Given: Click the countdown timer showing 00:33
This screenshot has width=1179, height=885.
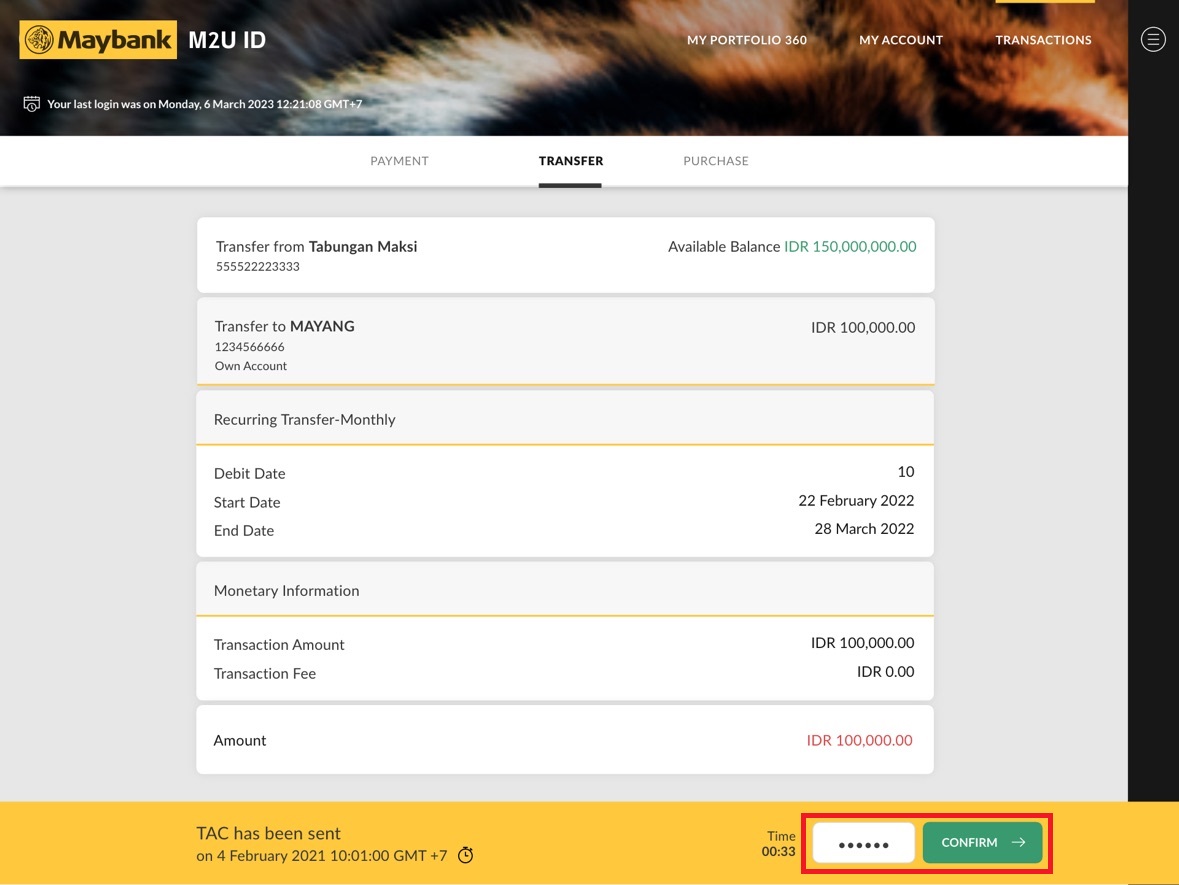Looking at the screenshot, I should pos(779,852).
